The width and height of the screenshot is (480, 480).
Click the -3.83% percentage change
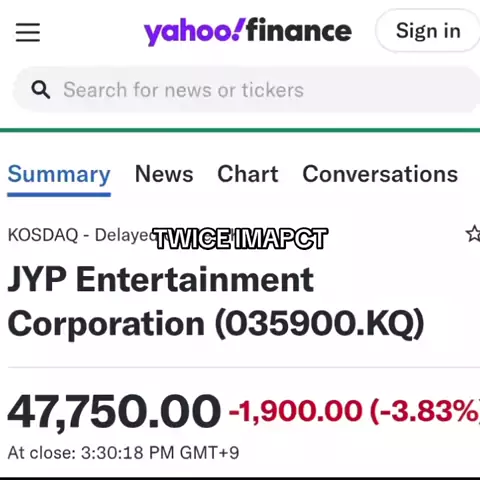pyautogui.click(x=425, y=411)
